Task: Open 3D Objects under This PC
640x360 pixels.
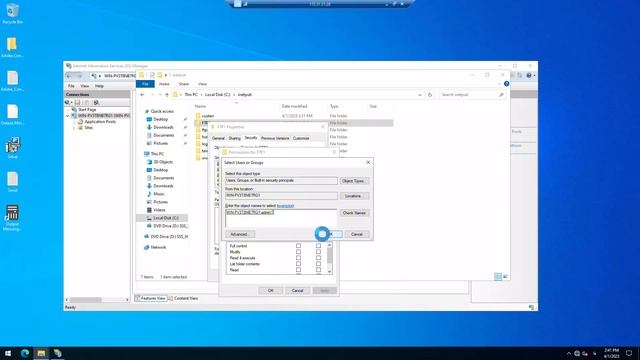Action: 163,162
